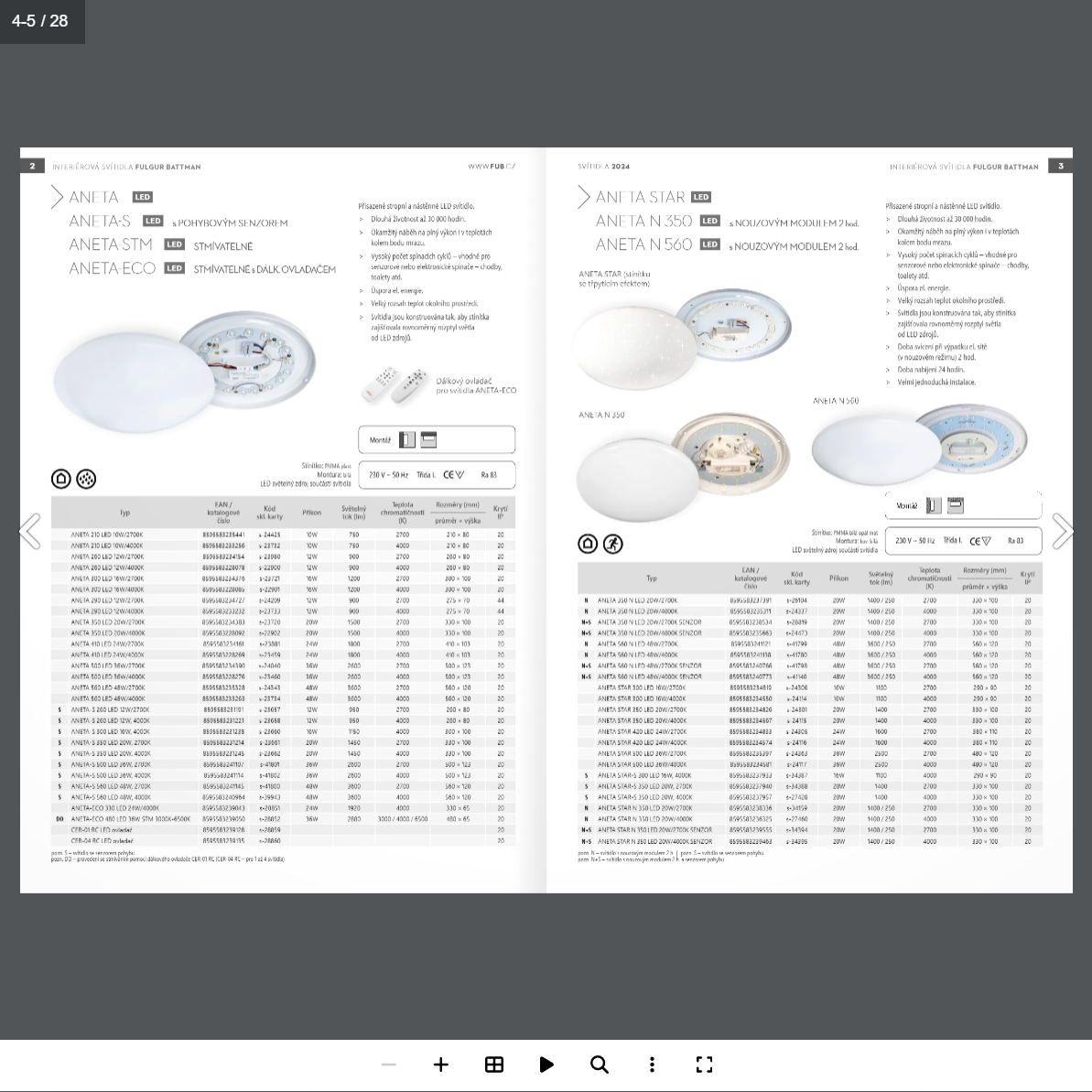Go to the next page with right arrow
This screenshot has width=1092, height=1092.
tap(1062, 532)
